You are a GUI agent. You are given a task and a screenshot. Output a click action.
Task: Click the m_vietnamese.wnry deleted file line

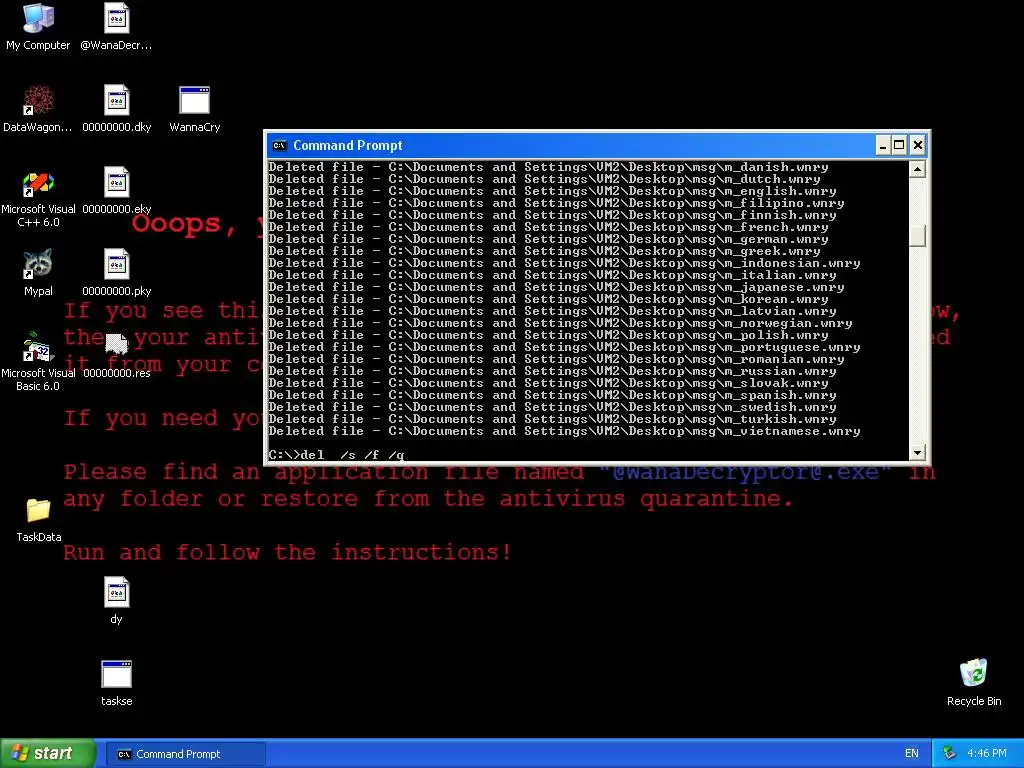(x=564, y=431)
